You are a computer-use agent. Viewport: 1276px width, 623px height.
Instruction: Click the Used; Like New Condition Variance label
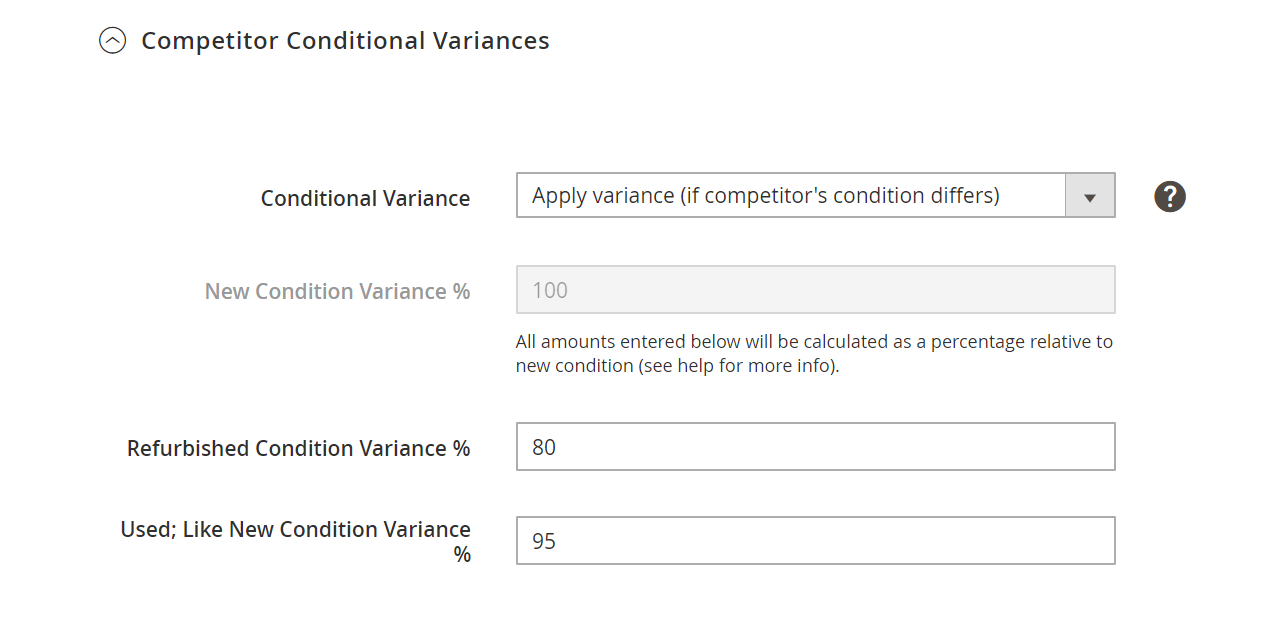coord(295,541)
